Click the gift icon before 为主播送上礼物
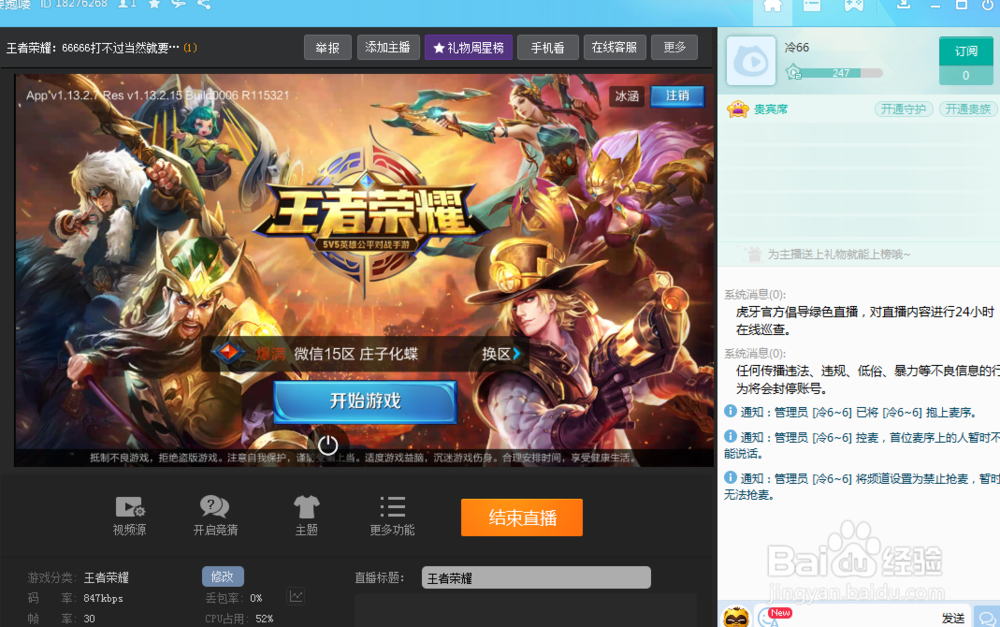The height and width of the screenshot is (627, 1000). point(754,254)
